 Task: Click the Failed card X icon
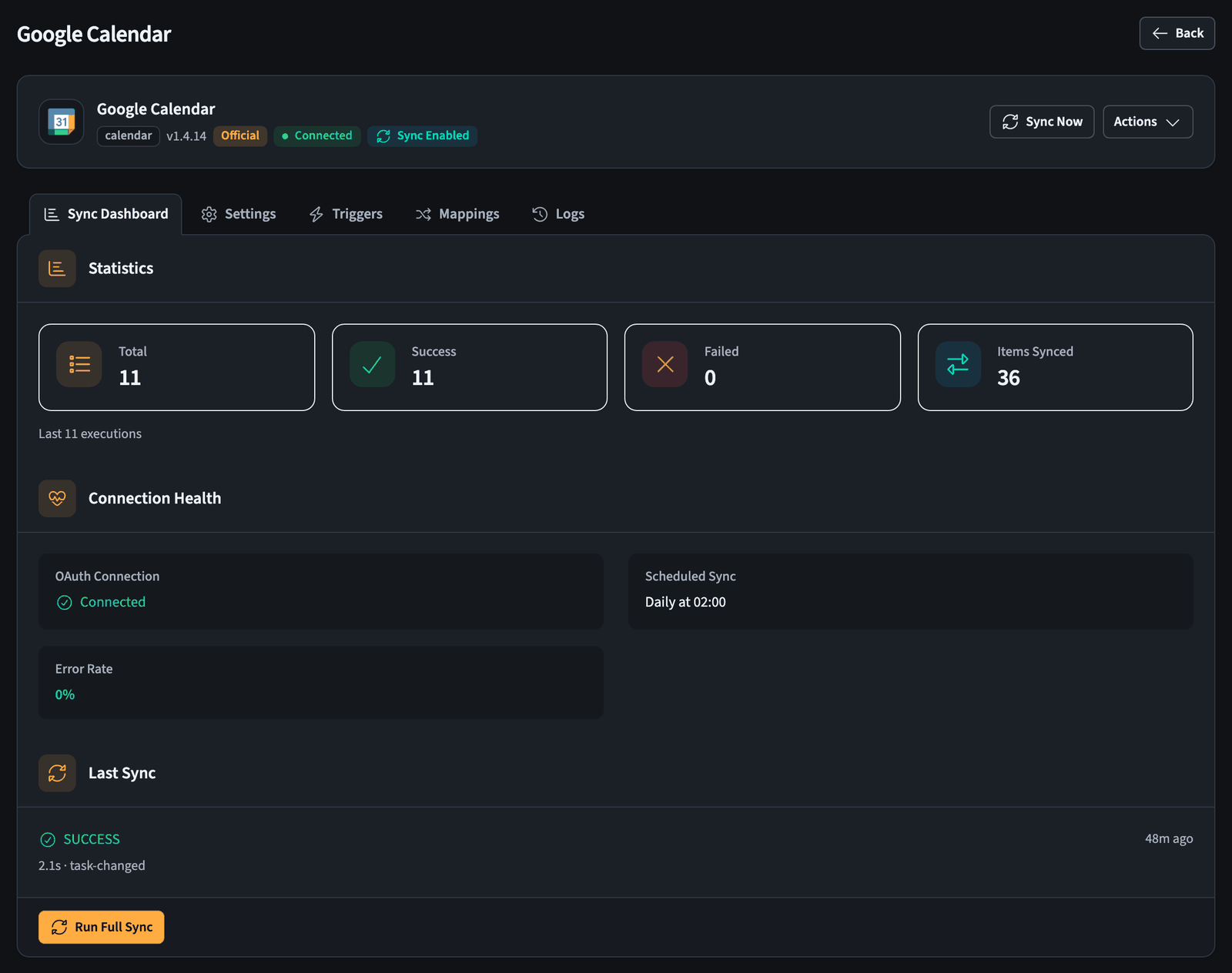click(665, 364)
